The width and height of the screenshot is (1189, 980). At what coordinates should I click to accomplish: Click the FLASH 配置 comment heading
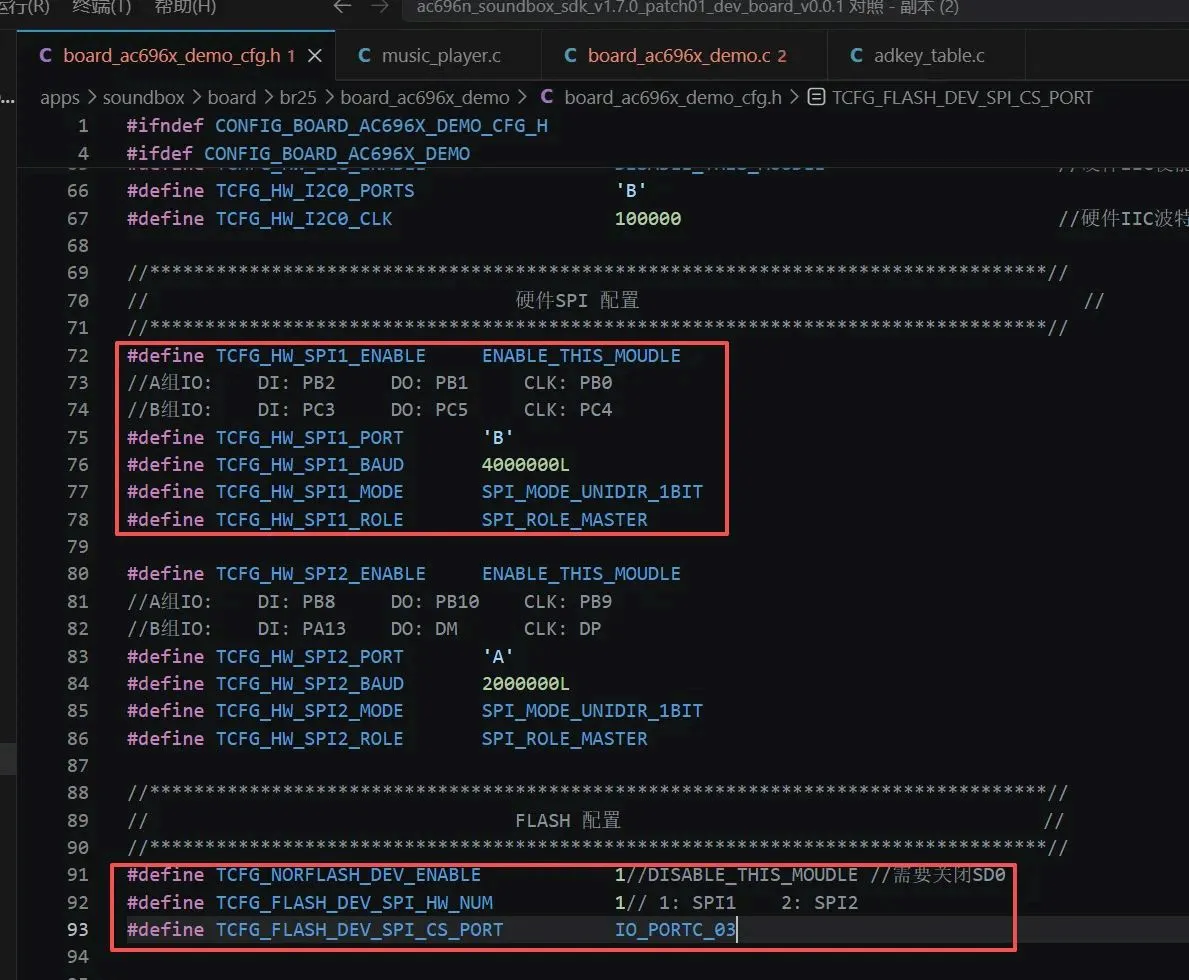tap(568, 821)
